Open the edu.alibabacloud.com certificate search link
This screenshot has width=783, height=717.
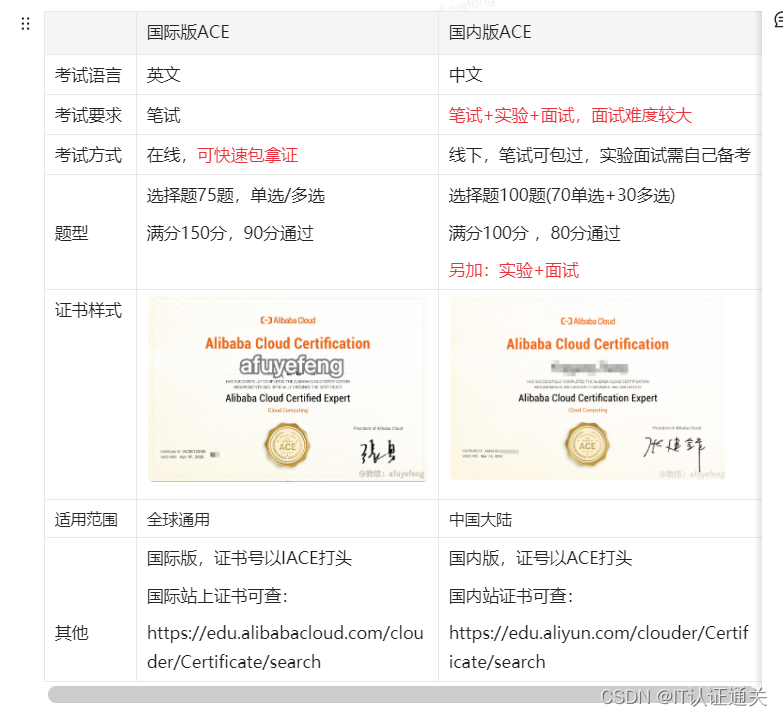pyautogui.click(x=285, y=647)
